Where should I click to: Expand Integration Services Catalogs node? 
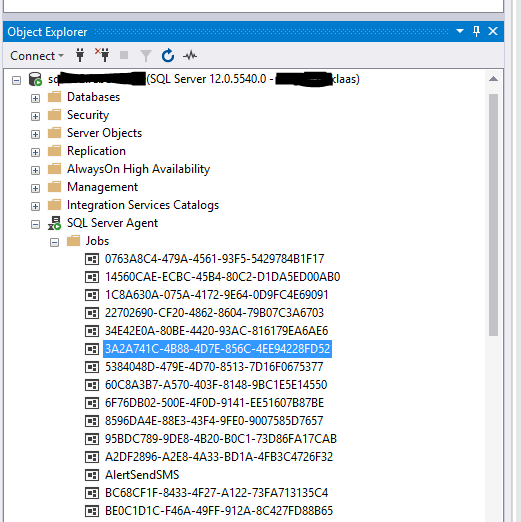(x=35, y=206)
